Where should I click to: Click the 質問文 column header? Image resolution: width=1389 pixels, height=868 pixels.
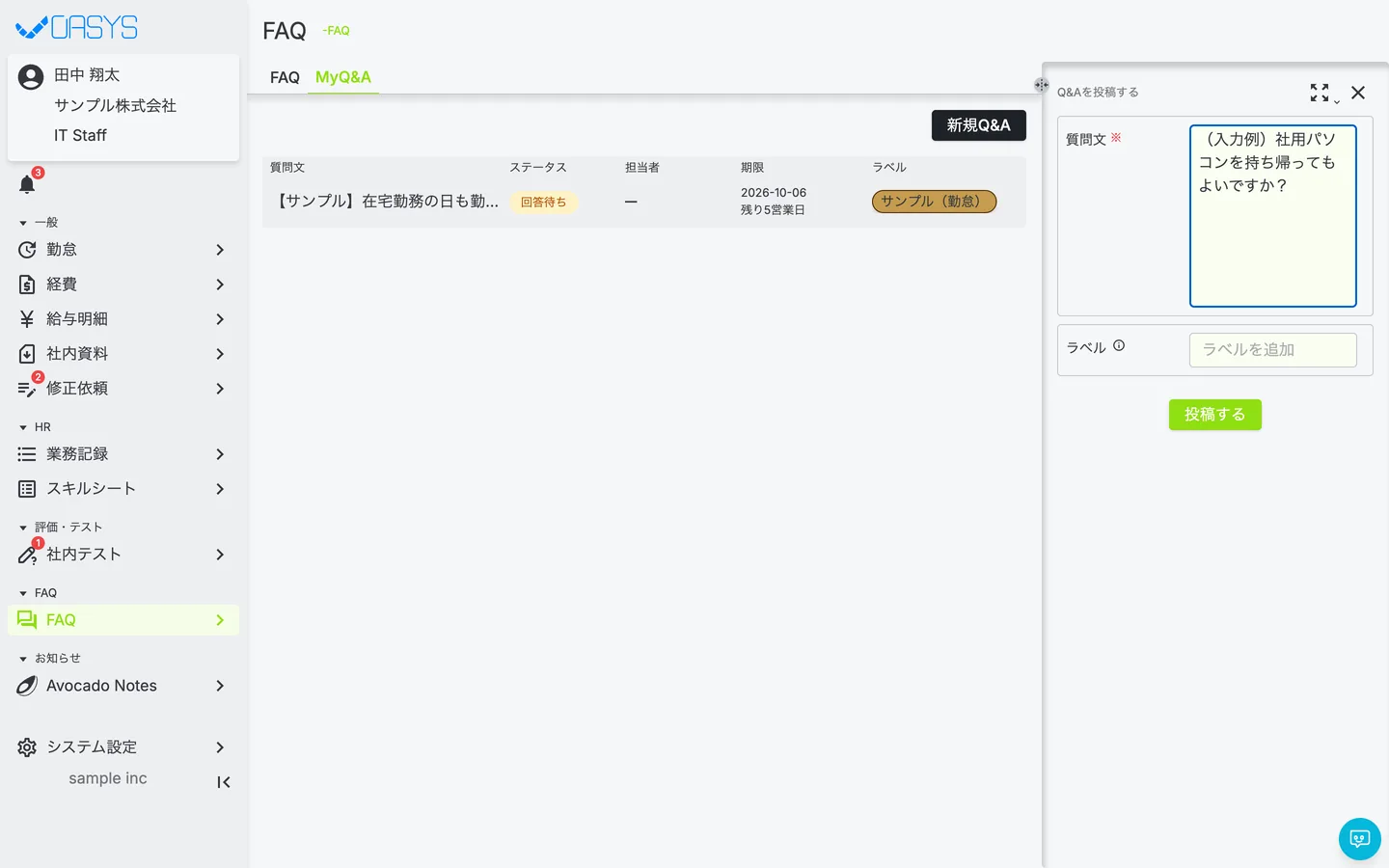[287, 168]
